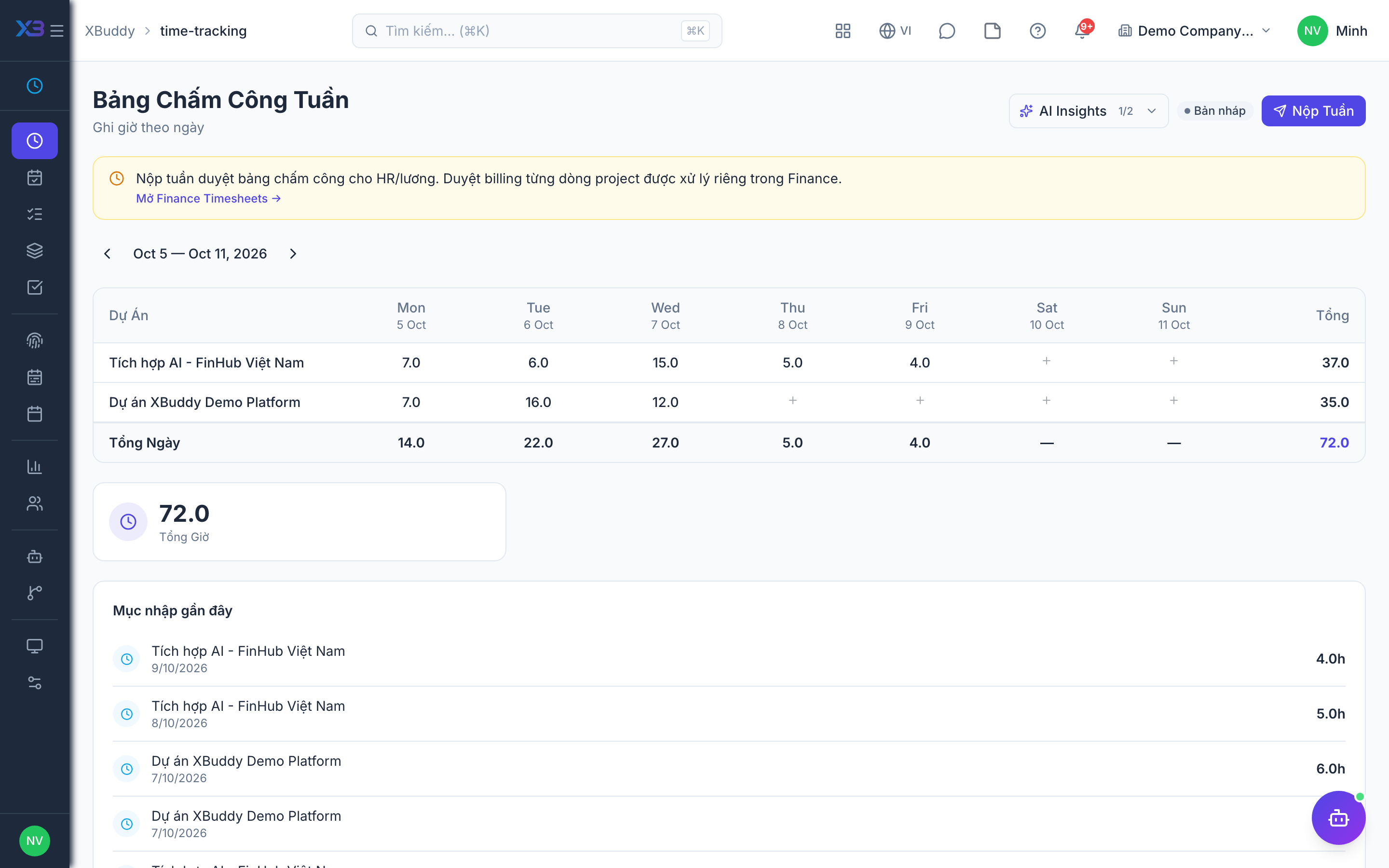Viewport: 1389px width, 868px height.
Task: Open the active timesheet clock sidebar icon
Action: [x=34, y=141]
